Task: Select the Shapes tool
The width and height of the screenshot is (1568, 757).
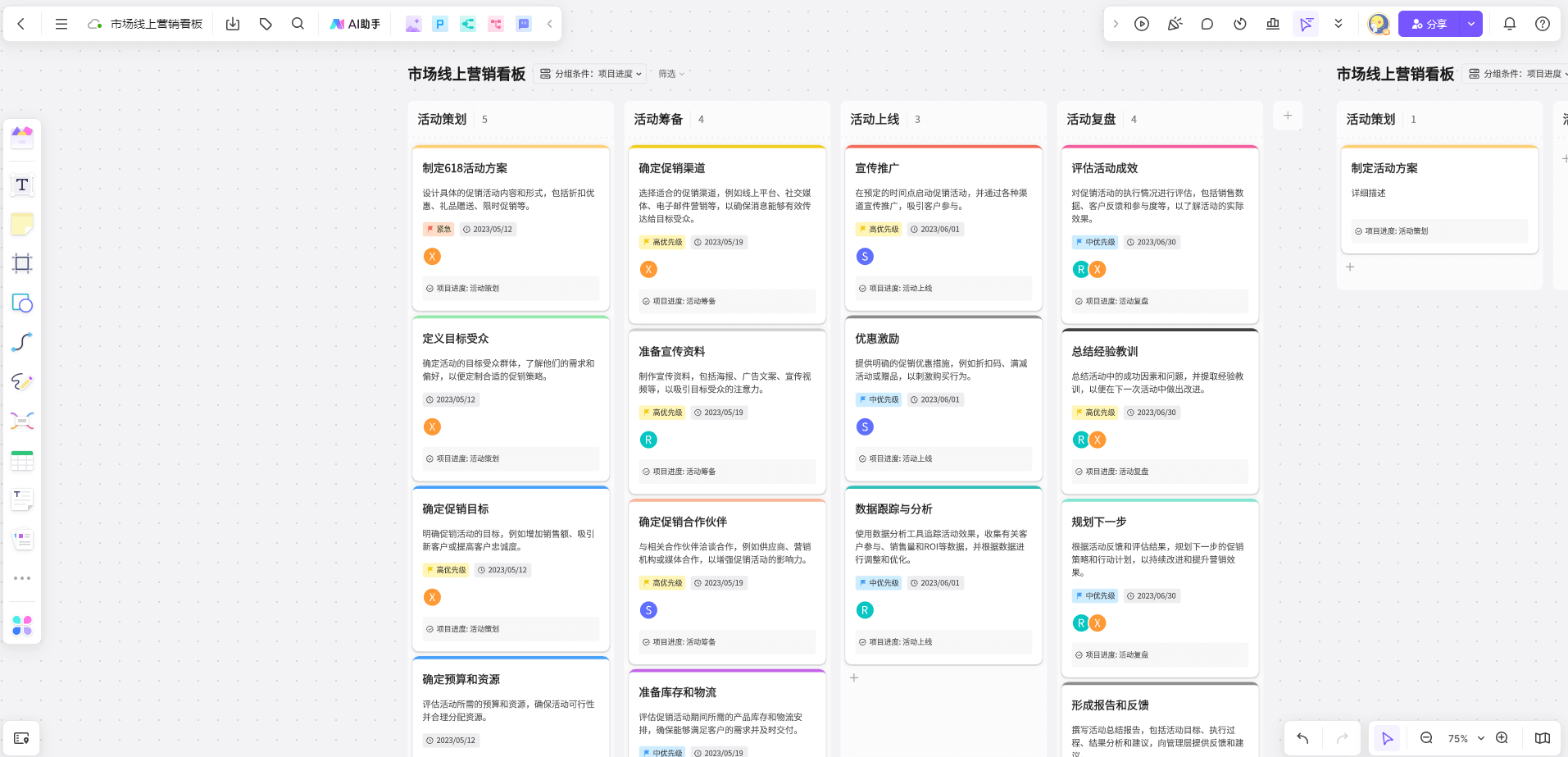Action: pos(22,303)
